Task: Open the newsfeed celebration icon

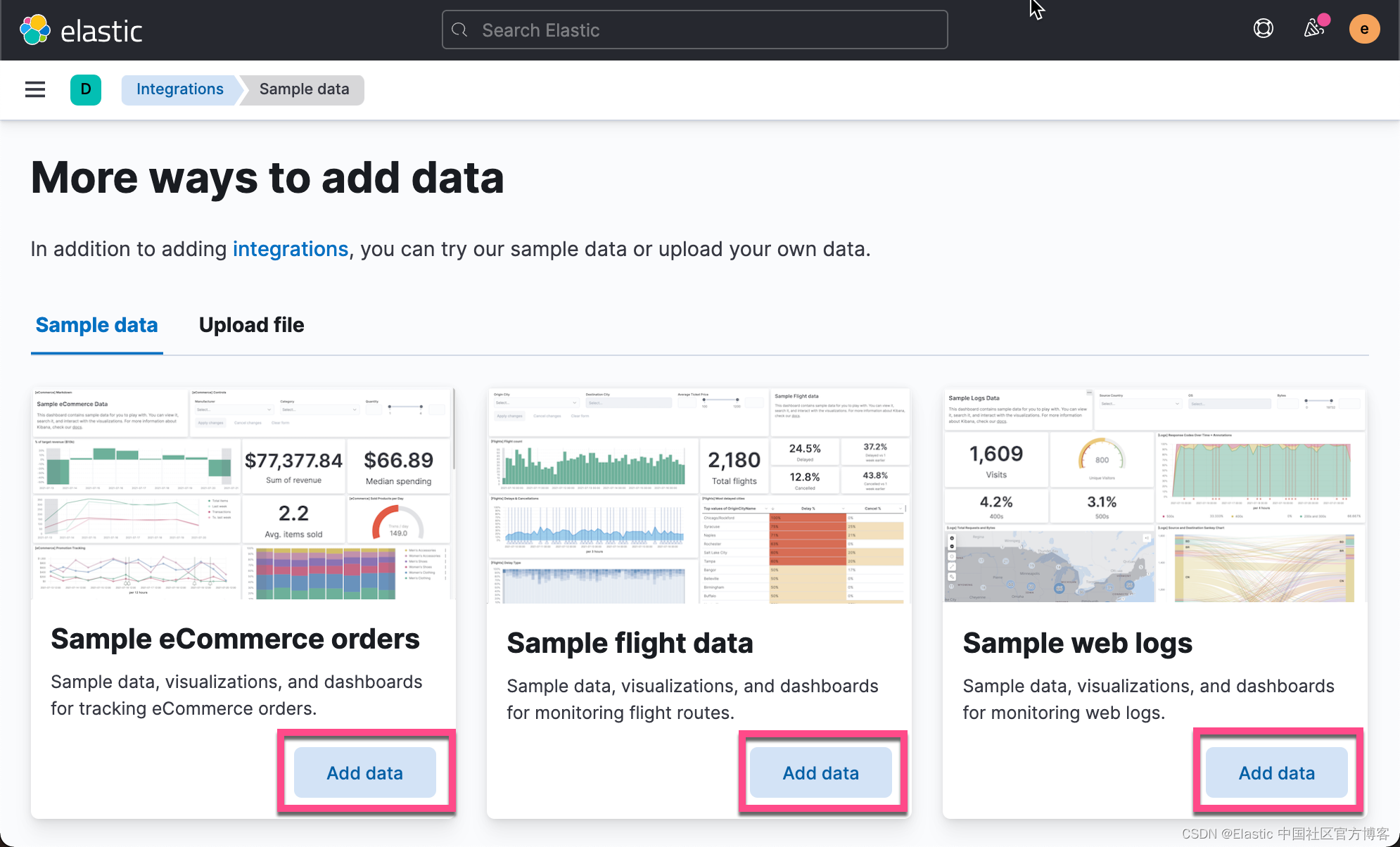Action: pos(1313,29)
